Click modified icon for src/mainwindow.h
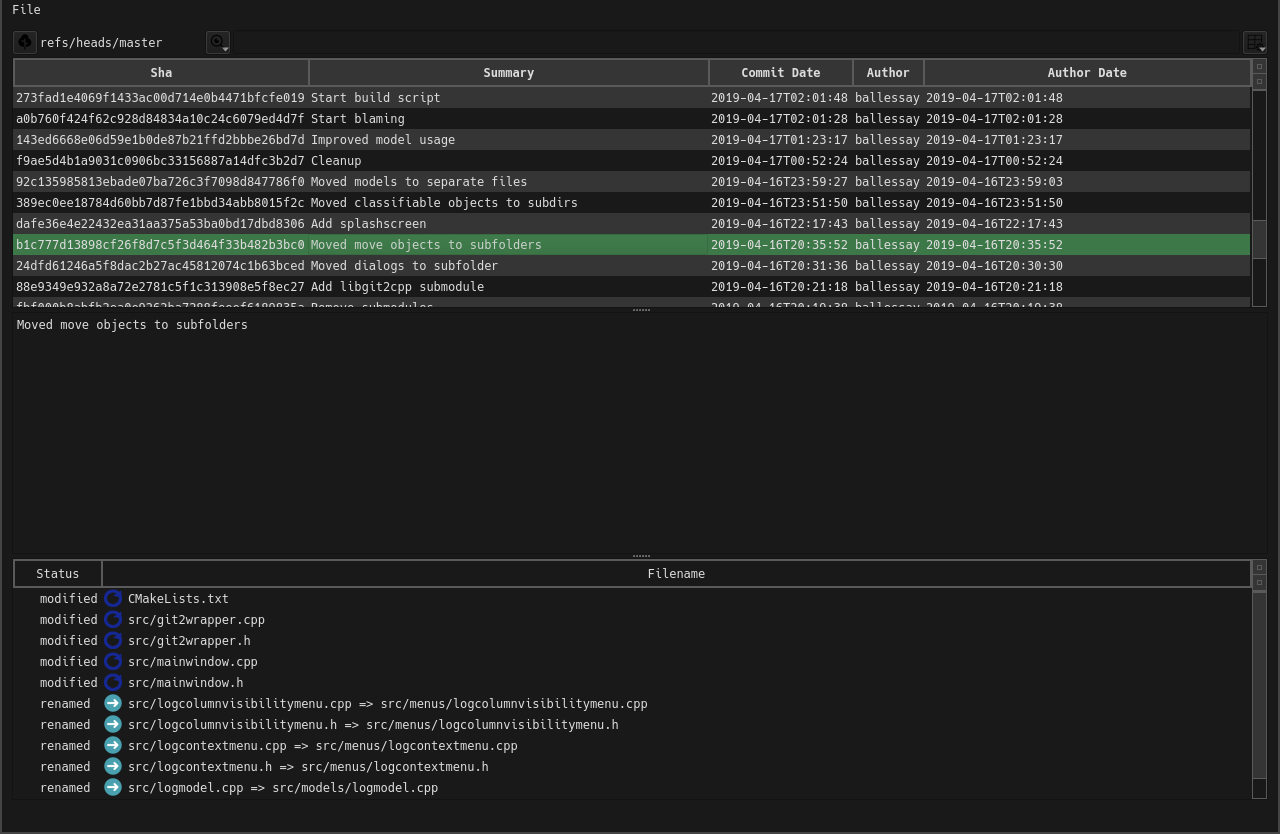 coord(113,683)
